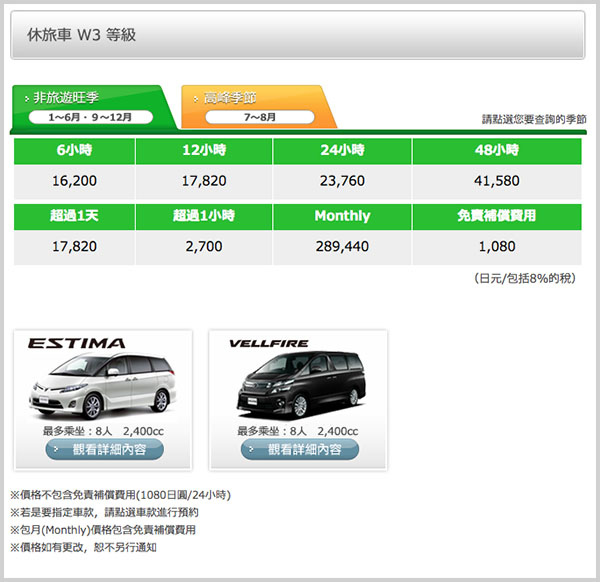
Task: Click the (日元/包括8%的稅) tax note
Action: coord(525,278)
